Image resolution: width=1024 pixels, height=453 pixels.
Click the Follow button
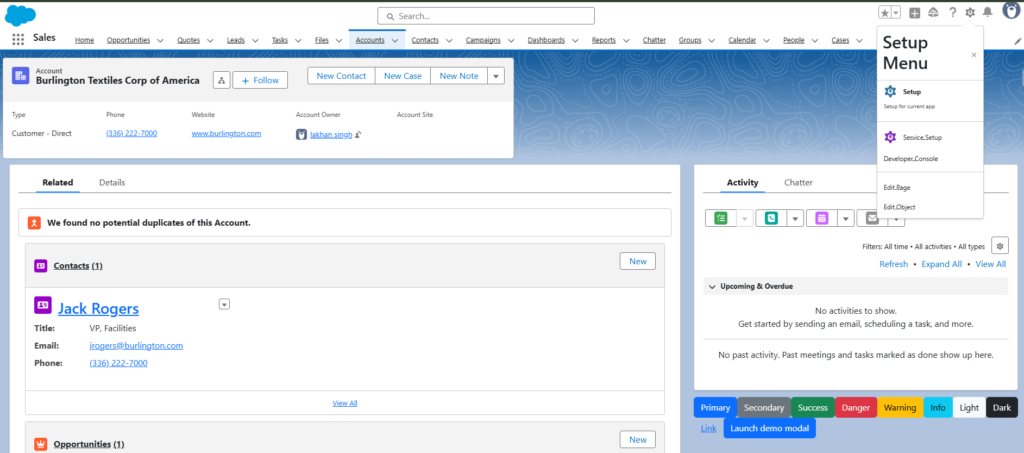coord(260,80)
